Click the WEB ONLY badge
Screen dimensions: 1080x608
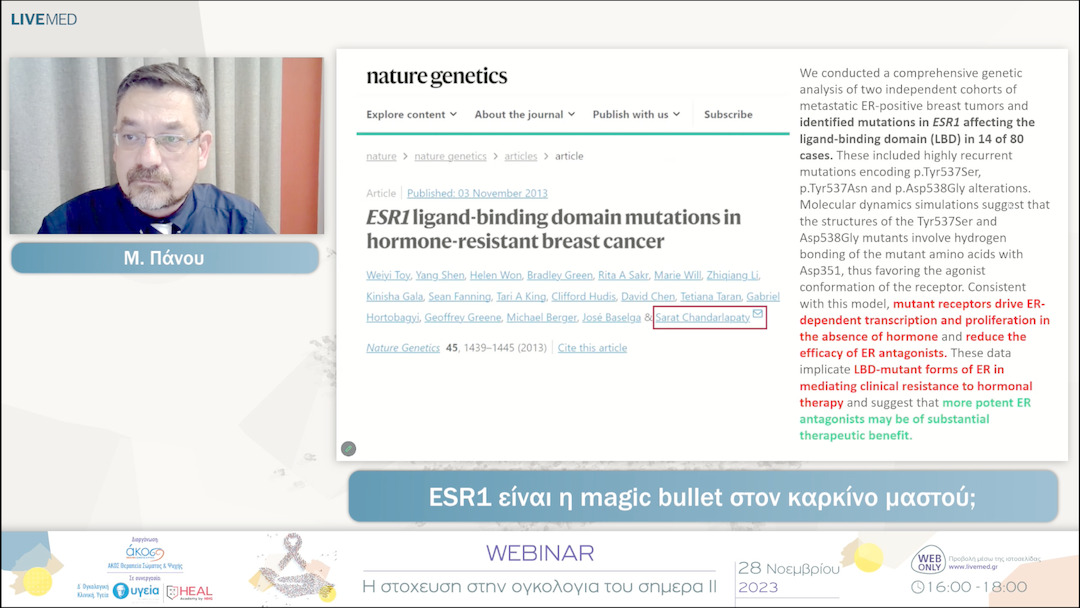click(x=928, y=562)
